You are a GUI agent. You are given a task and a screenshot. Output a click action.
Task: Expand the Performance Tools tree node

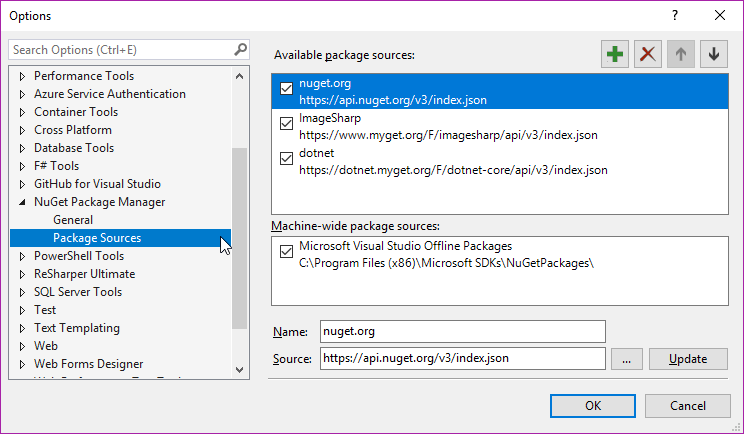(23, 76)
